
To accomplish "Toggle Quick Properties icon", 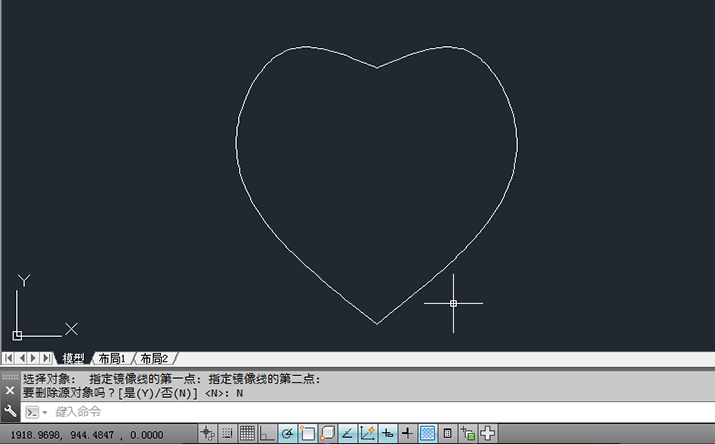I will [448, 433].
